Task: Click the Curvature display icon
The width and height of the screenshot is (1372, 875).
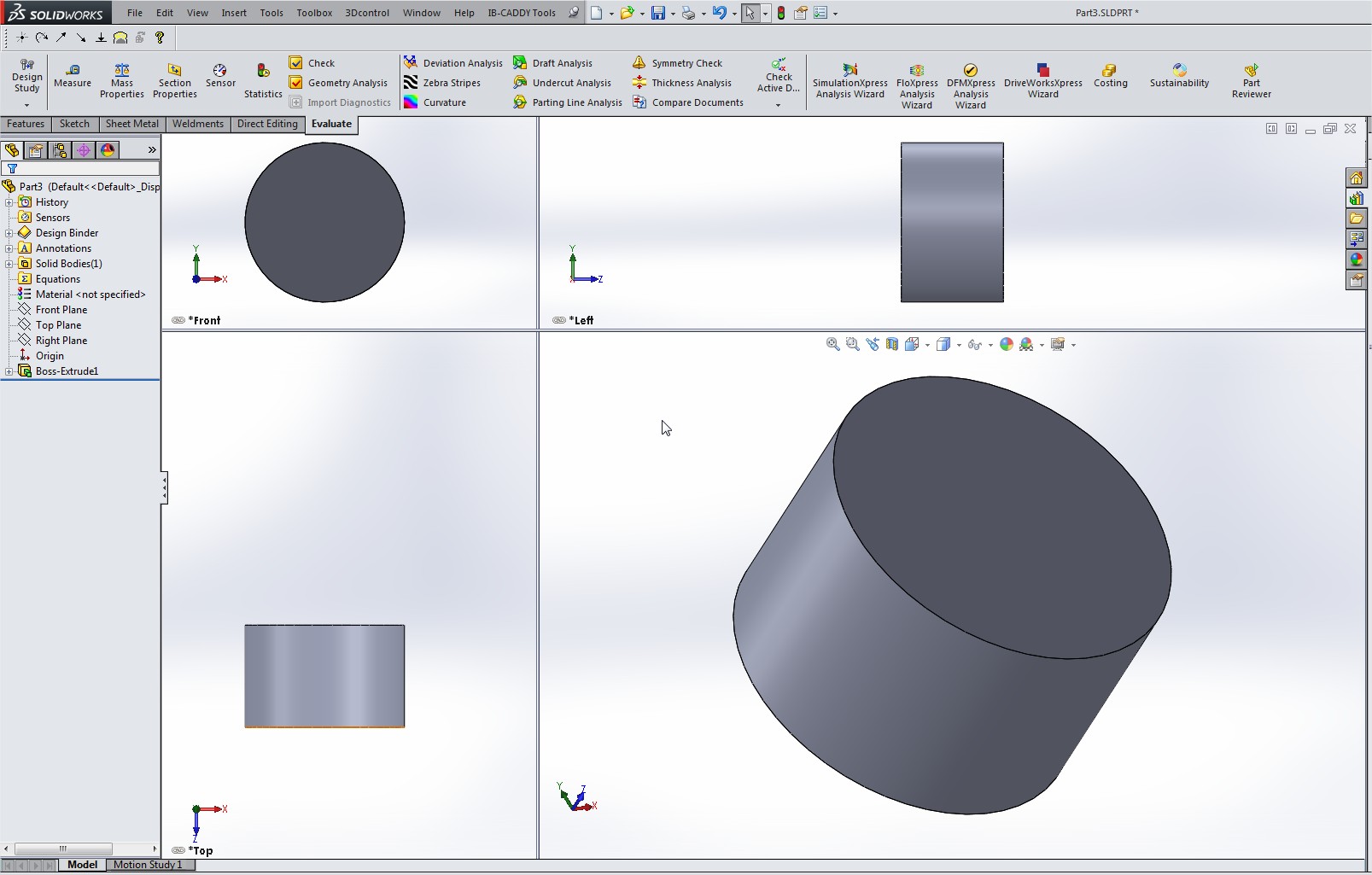Action: coord(411,102)
